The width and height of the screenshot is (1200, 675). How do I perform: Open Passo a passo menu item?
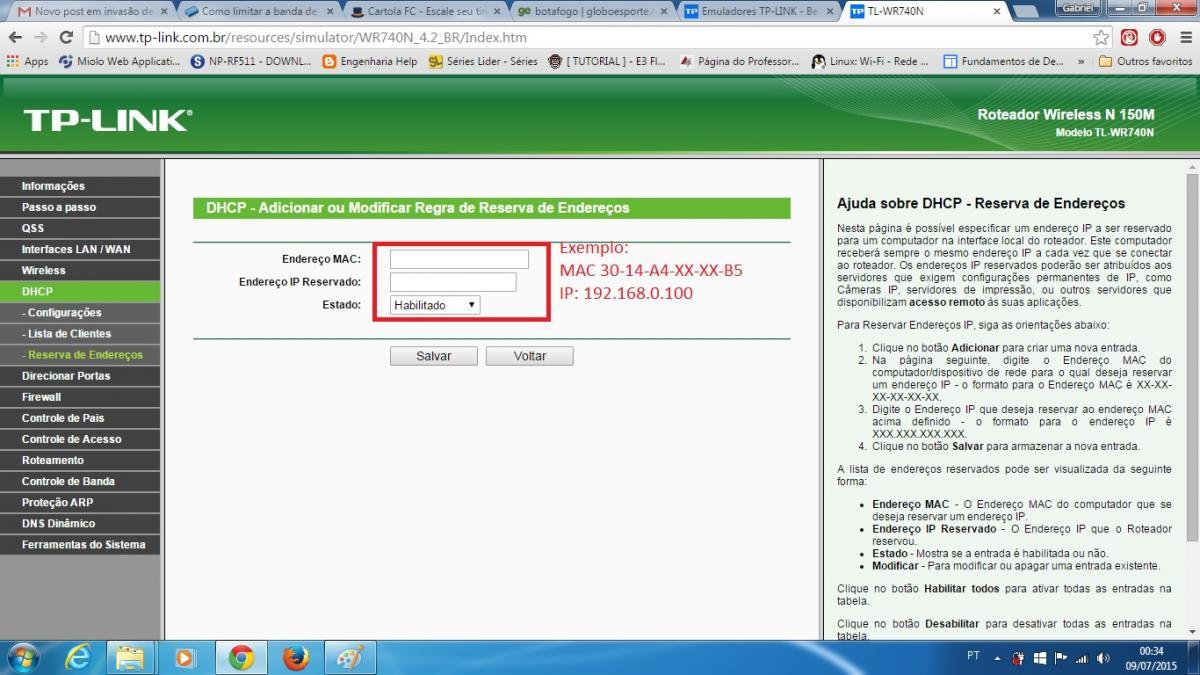tap(80, 207)
